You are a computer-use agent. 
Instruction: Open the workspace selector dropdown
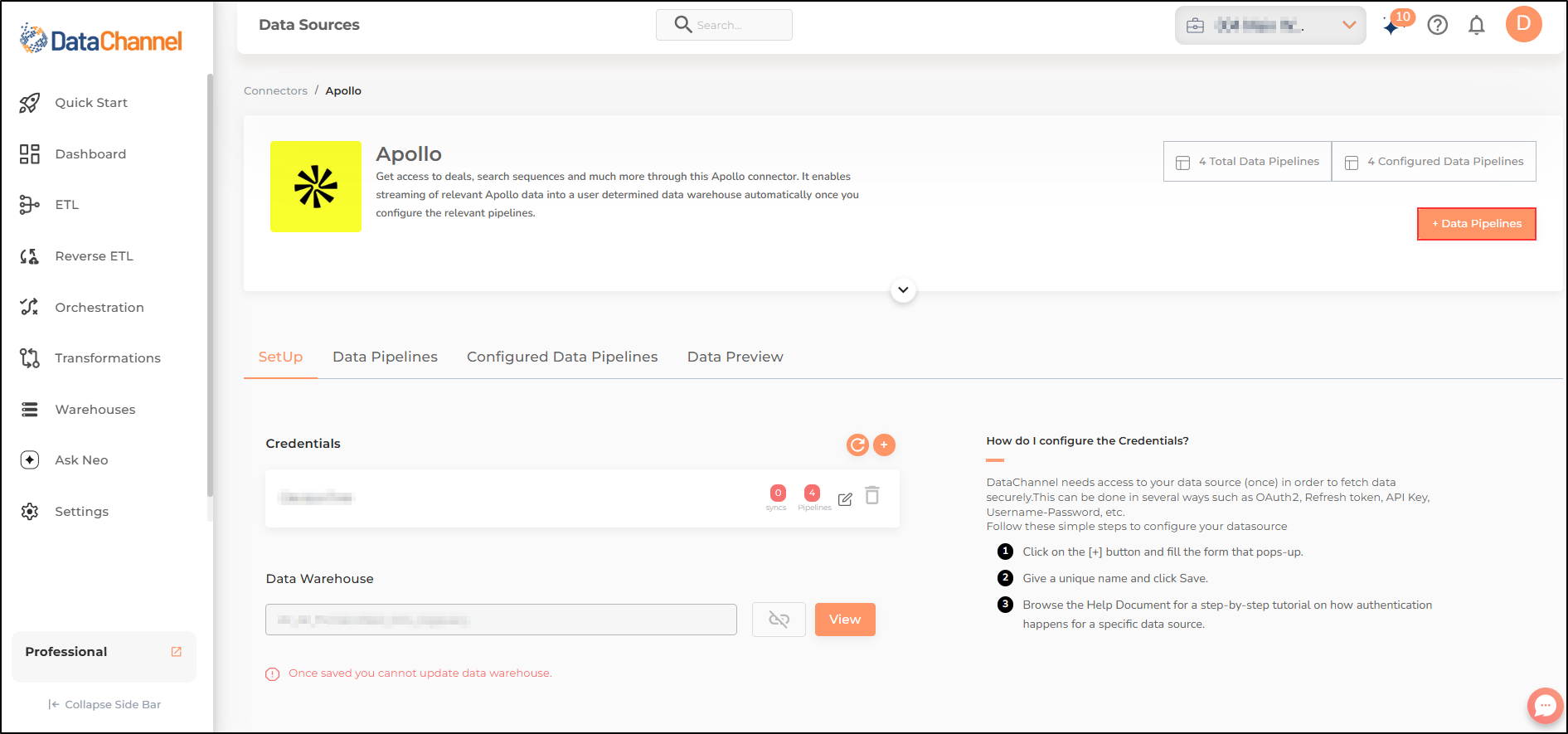click(x=1270, y=25)
